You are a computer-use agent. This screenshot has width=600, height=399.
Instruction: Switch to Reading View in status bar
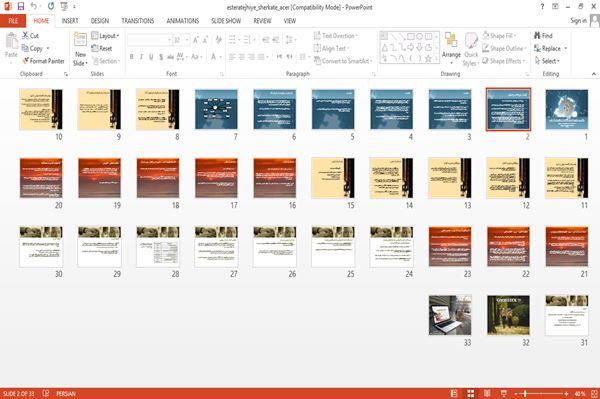tap(487, 393)
